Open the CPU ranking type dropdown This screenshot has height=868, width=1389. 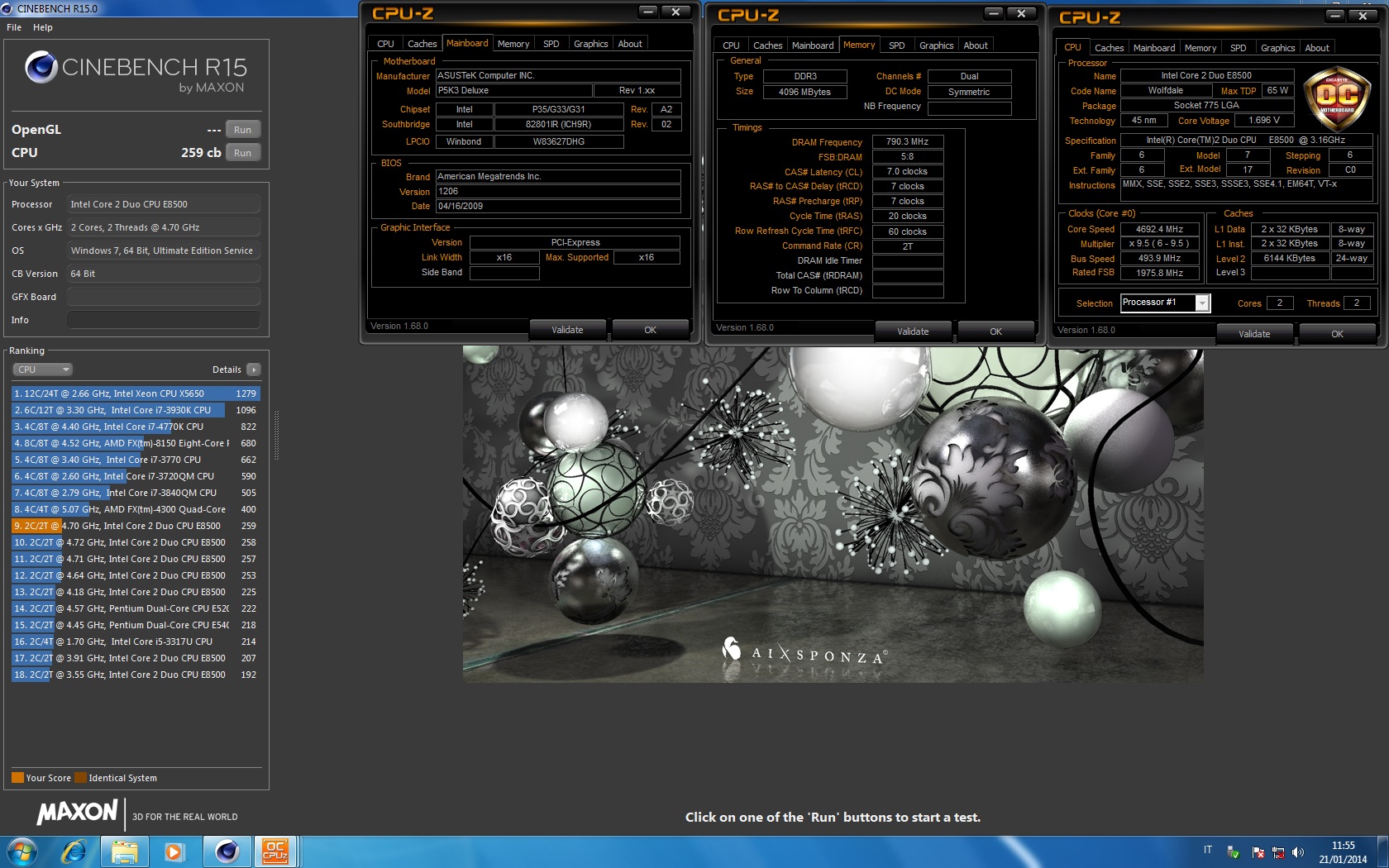[x=43, y=370]
